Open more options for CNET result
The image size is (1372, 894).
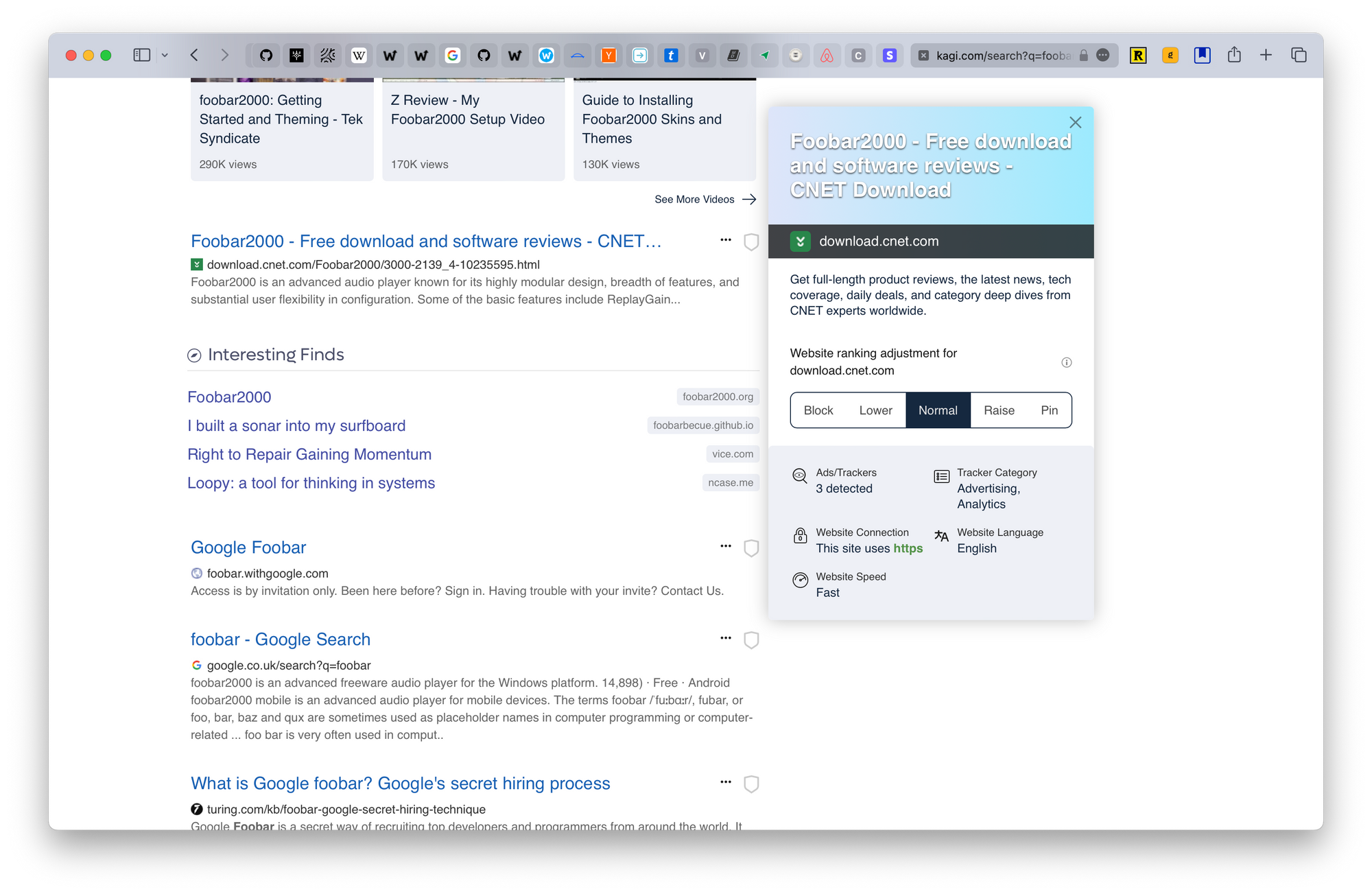(726, 239)
